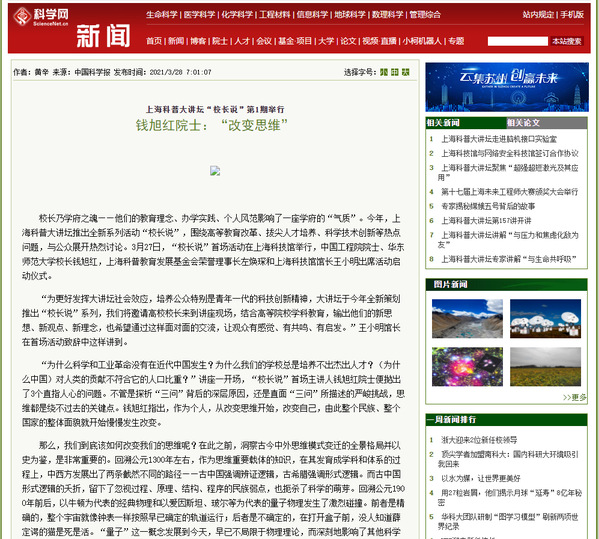Viewport: 599px width, 539px height.
Task: Click the >>更多 more photos link
Action: pyautogui.click(x=575, y=397)
